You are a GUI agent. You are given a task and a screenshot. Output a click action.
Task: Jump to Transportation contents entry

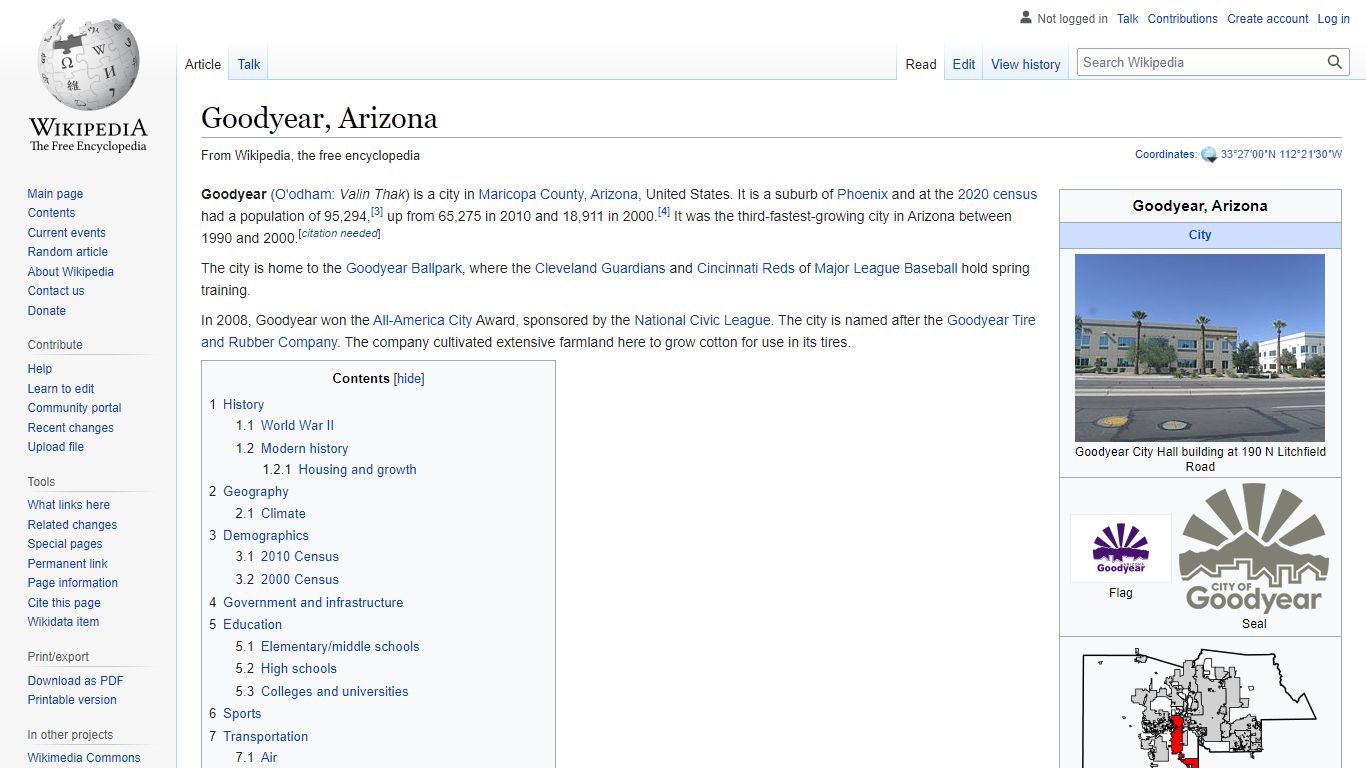265,737
